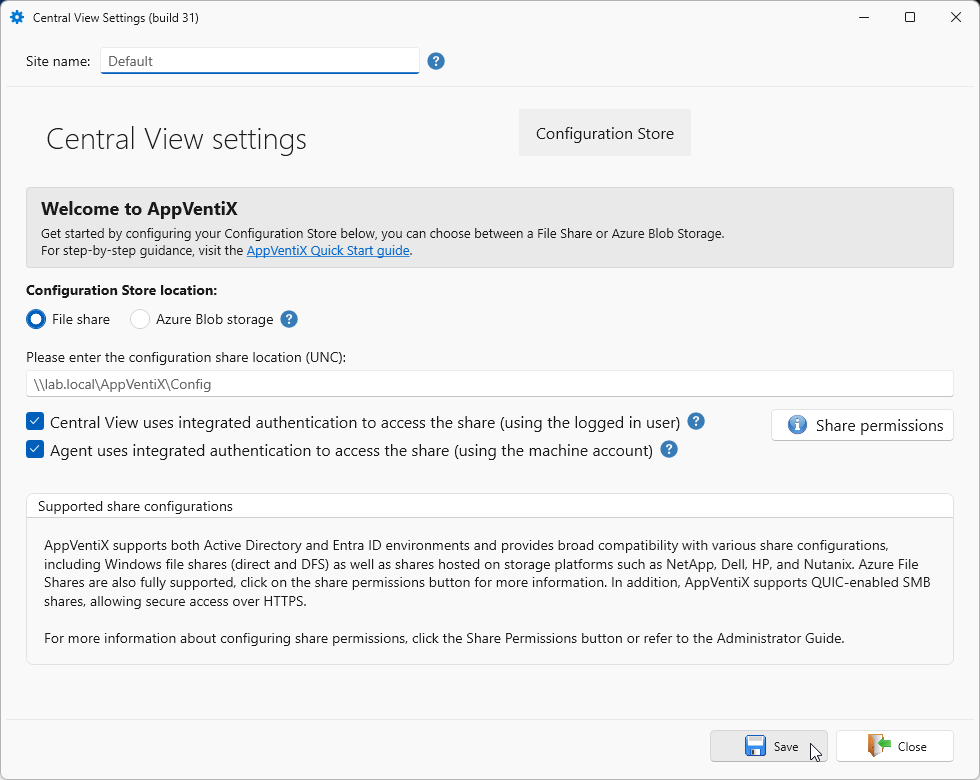Click the 'Welcome to AppVentiX' heading

139,209
